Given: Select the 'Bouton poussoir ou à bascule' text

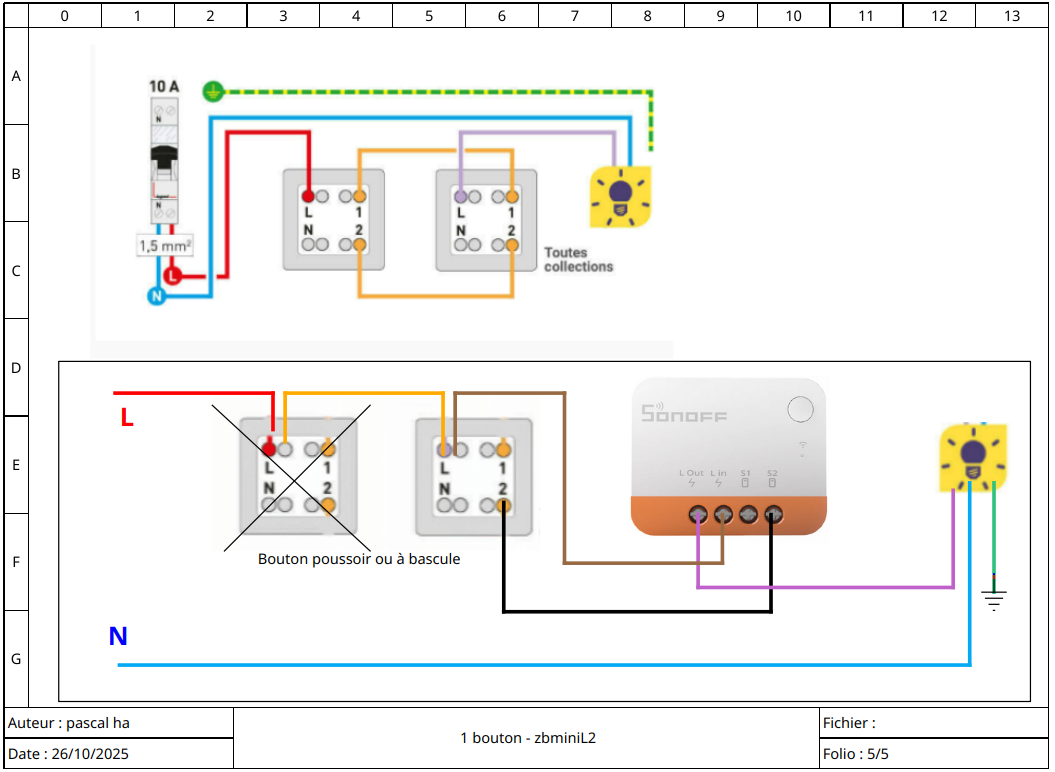Looking at the screenshot, I should pyautogui.click(x=359, y=559).
